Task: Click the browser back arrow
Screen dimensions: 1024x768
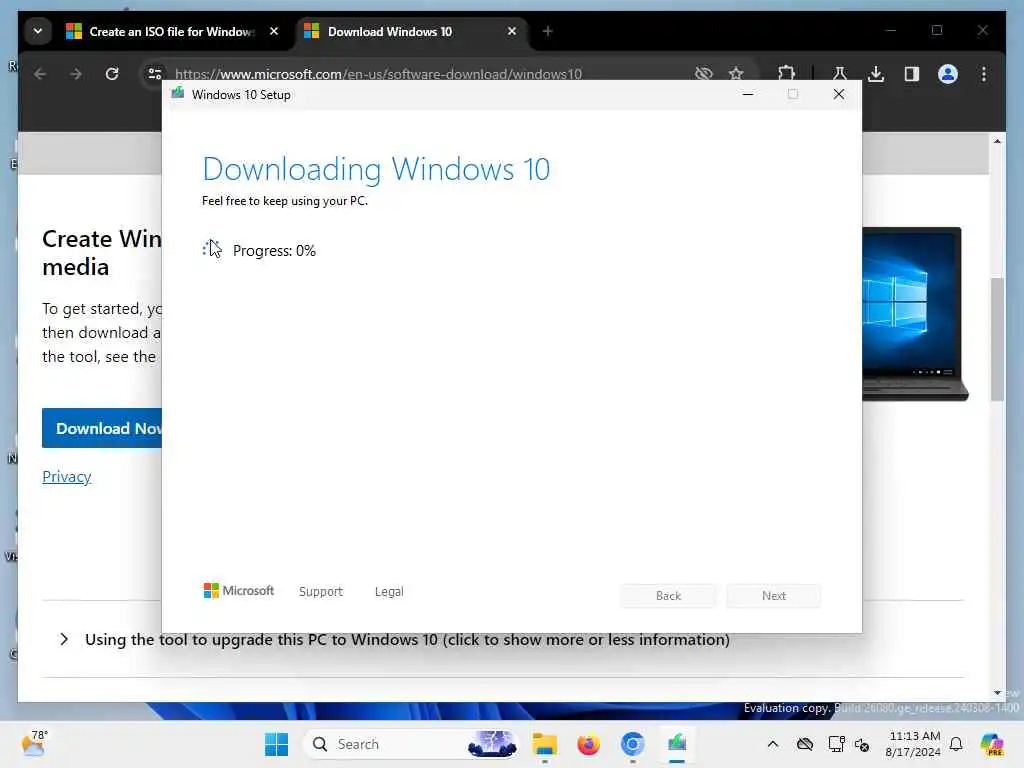Action: 40,74
